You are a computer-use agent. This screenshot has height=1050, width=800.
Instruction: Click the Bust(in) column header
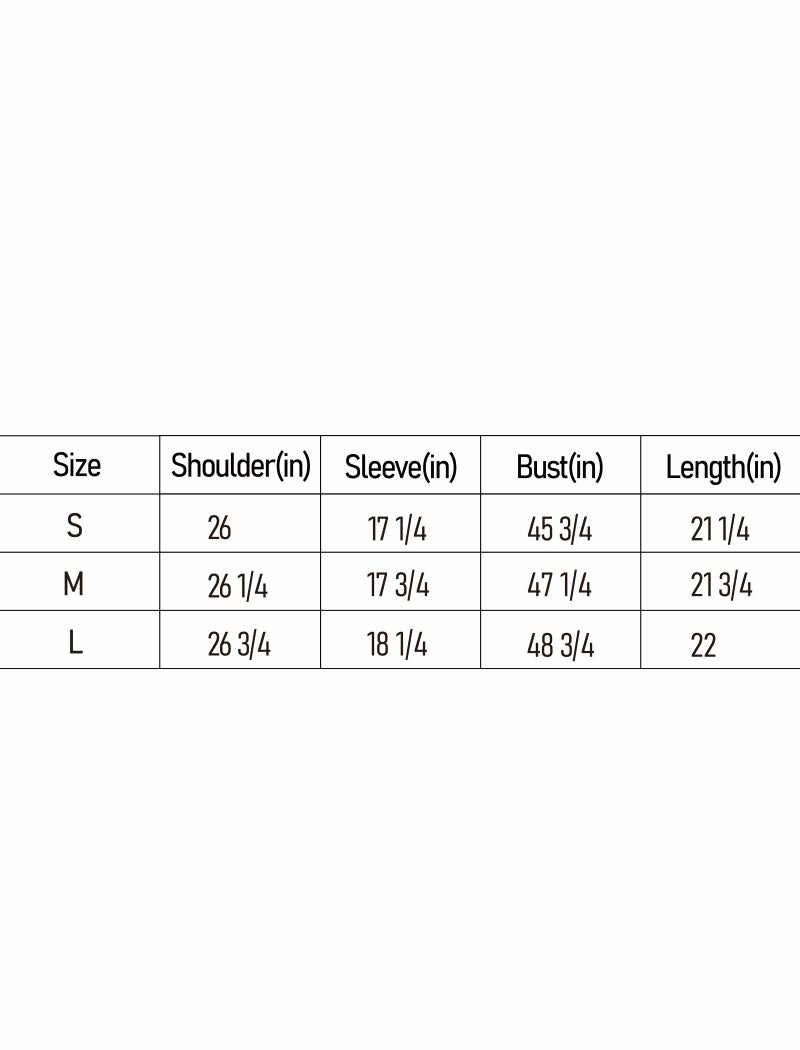point(560,467)
